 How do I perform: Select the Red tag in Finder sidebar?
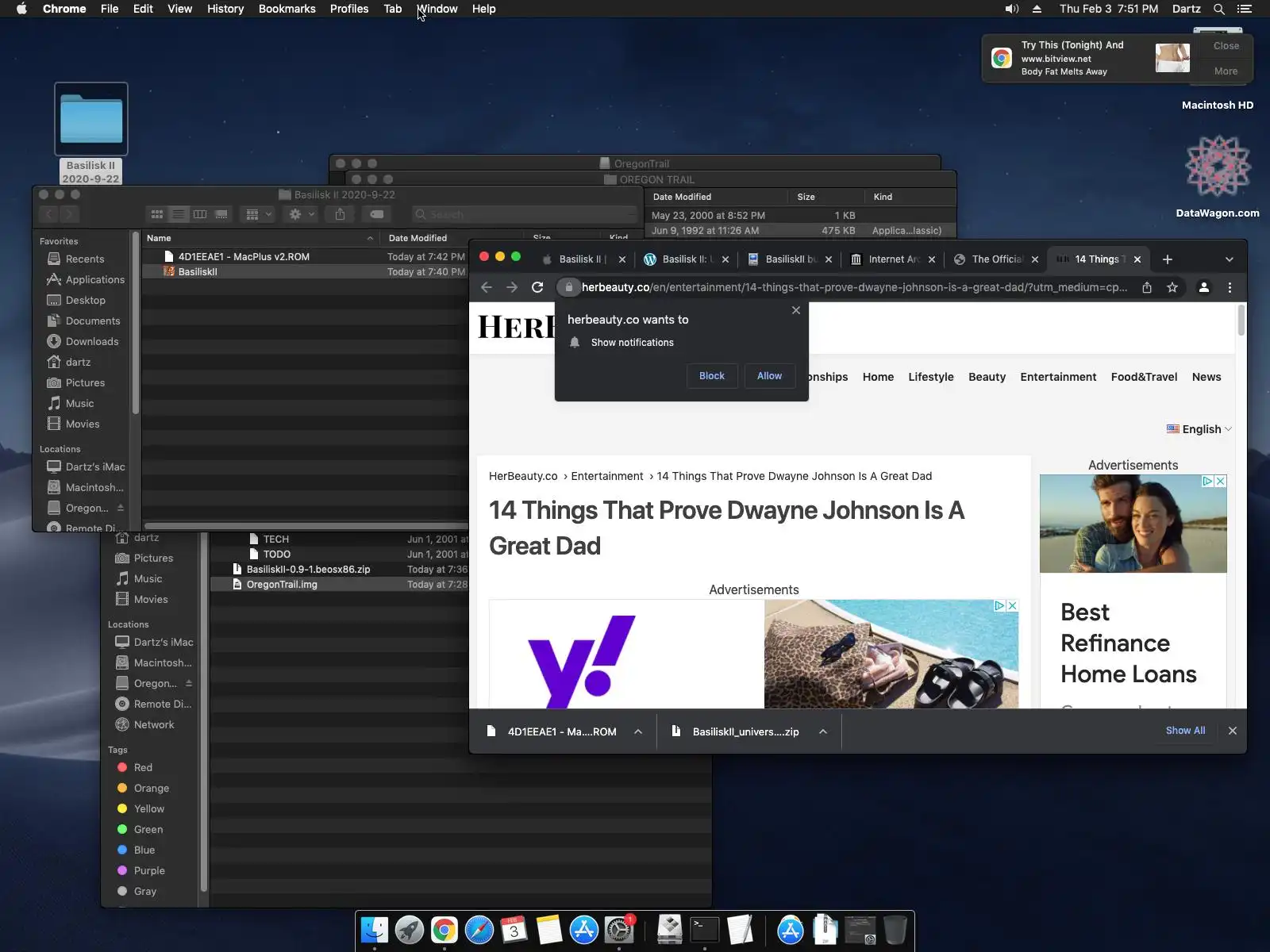pos(143,767)
